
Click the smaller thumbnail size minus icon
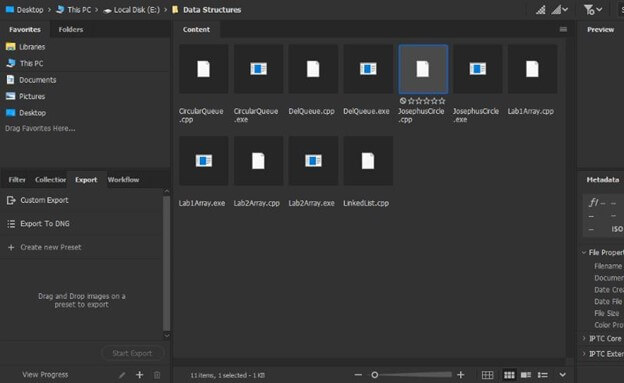[358, 375]
